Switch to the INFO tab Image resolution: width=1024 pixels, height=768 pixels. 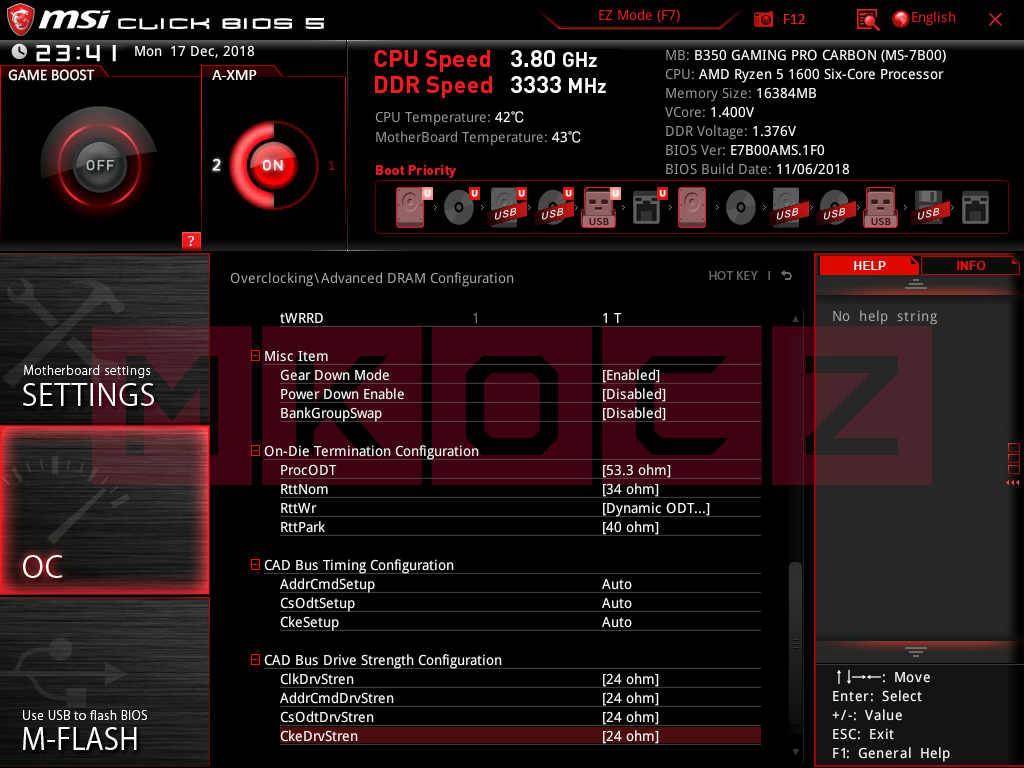pos(970,265)
